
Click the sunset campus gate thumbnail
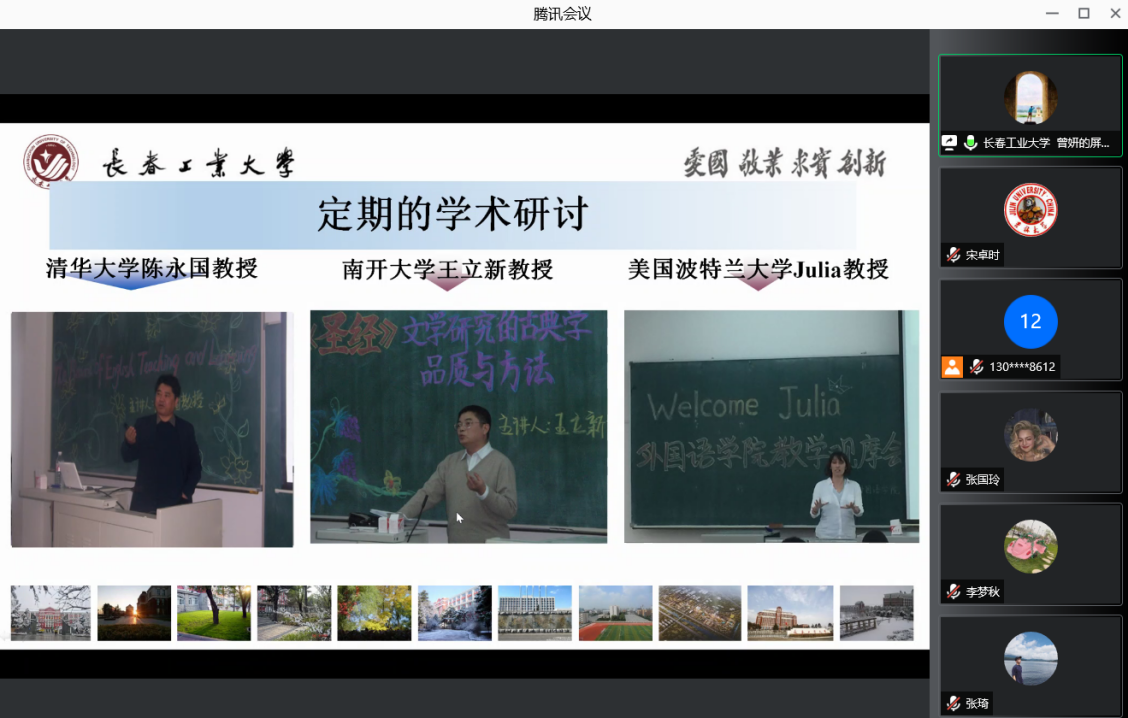tap(132, 612)
